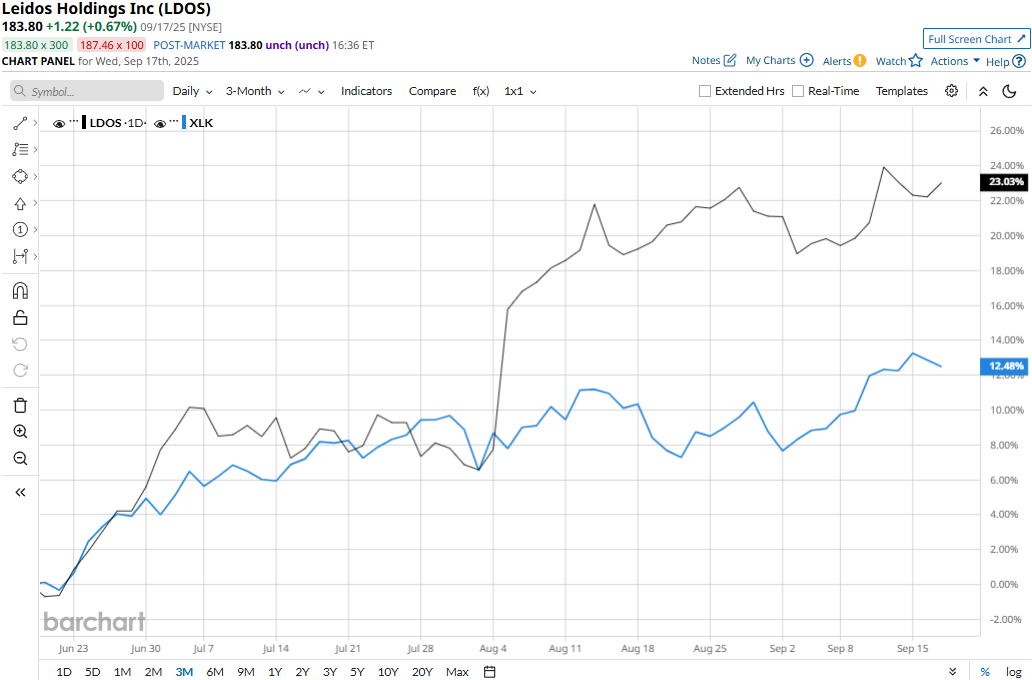Set up Alerts for LDOS
The width and height of the screenshot is (1032, 680).
844,61
